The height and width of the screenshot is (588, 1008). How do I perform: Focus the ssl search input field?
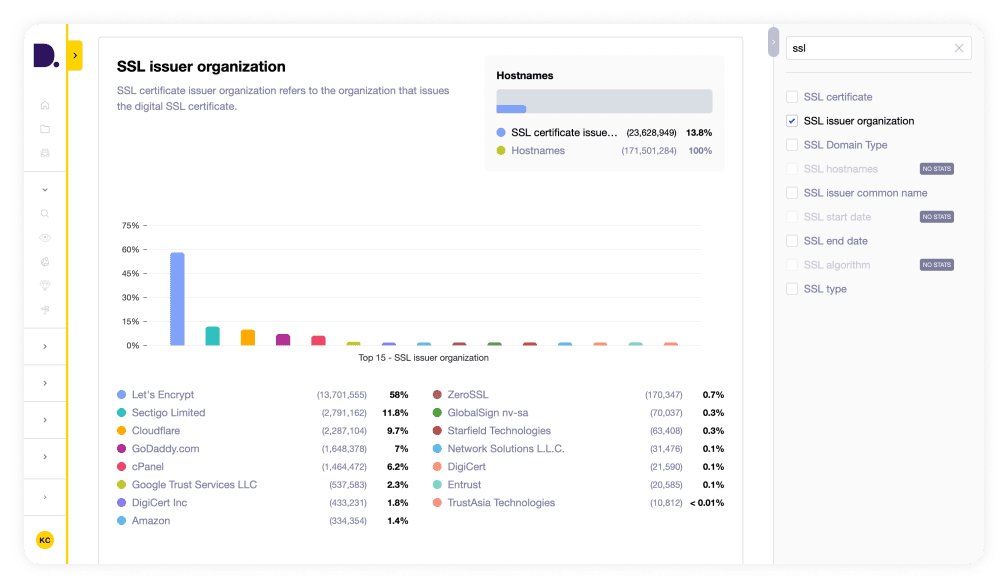(x=868, y=48)
